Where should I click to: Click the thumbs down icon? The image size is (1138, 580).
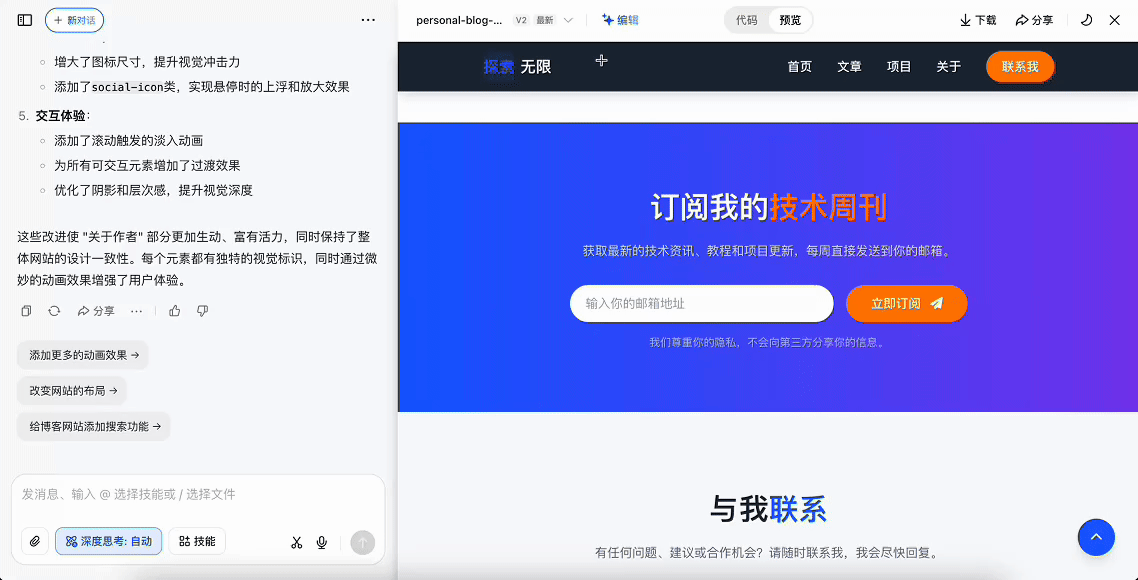pos(203,311)
